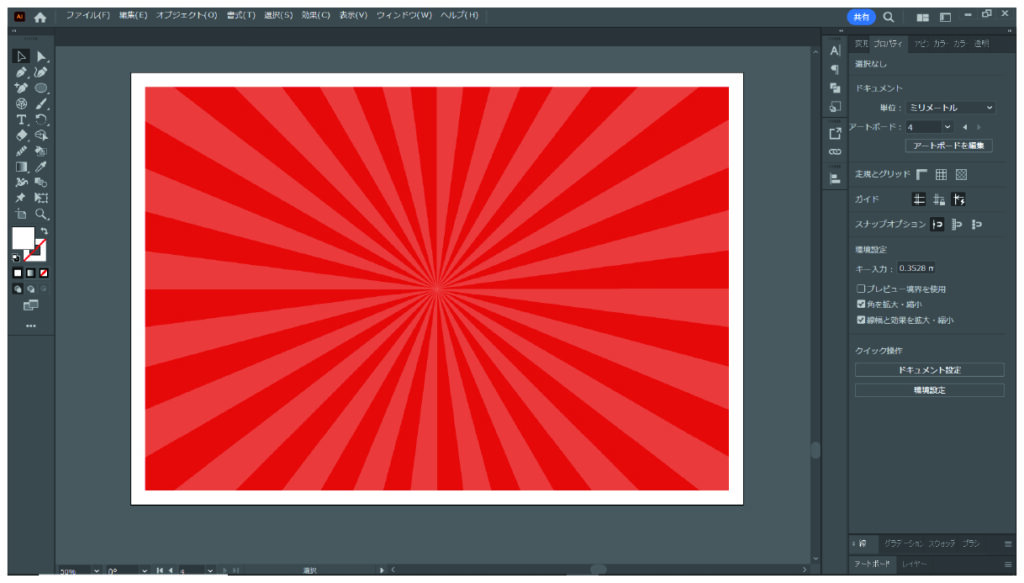The height and width of the screenshot is (583, 1024).
Task: Select the Selection tool arrow
Action: click(x=21, y=57)
